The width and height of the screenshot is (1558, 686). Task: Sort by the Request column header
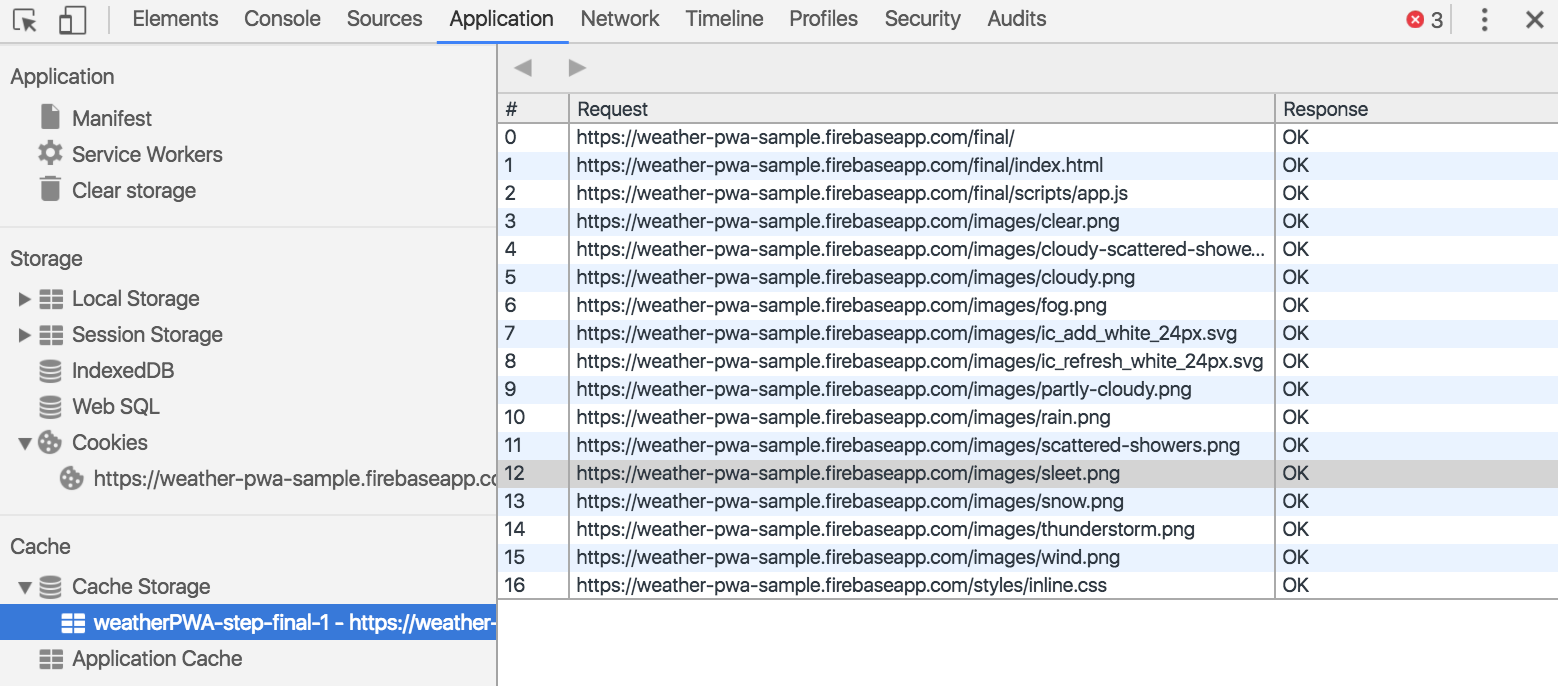(x=922, y=109)
